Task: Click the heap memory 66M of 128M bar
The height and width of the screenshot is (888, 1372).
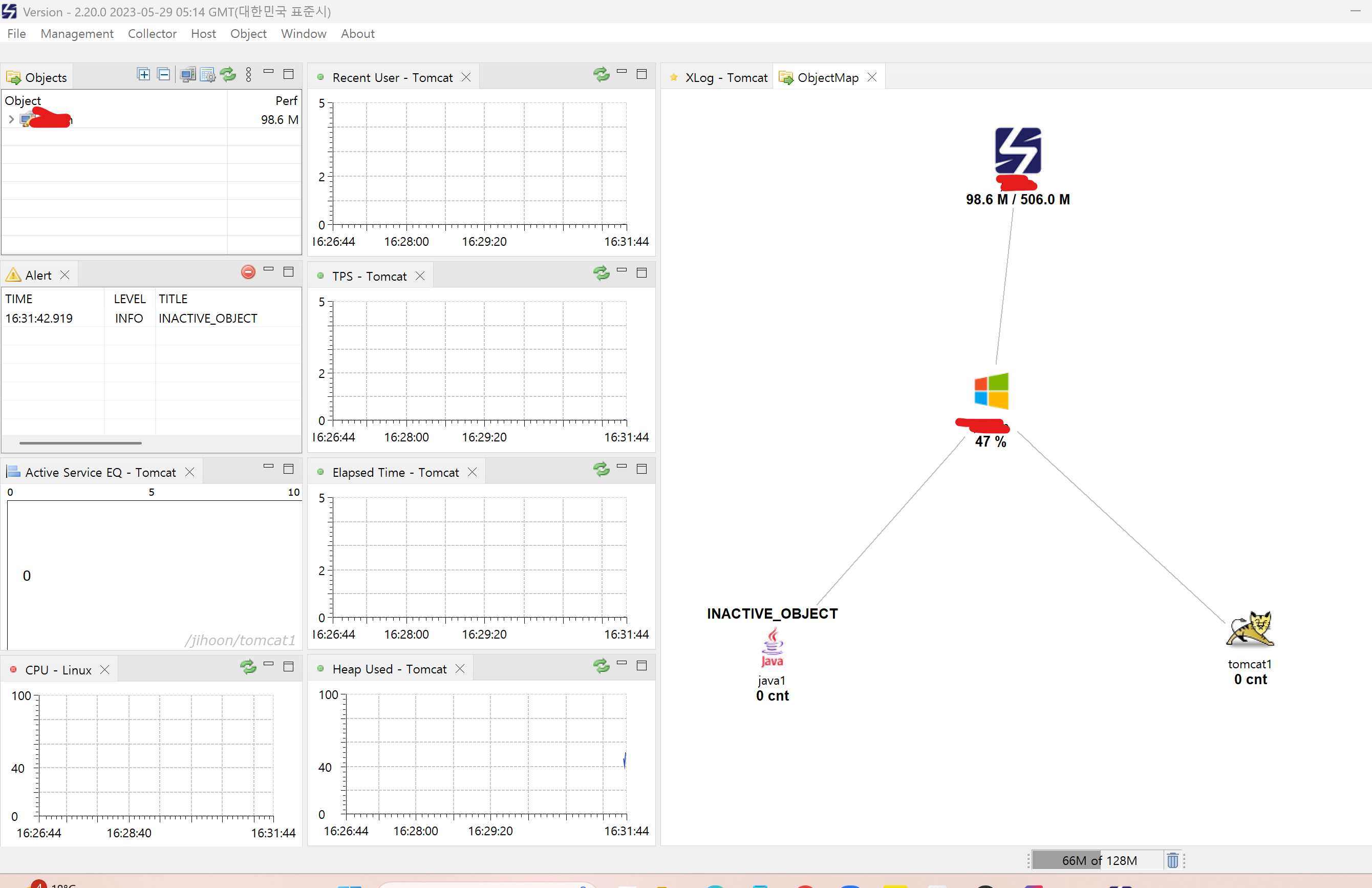Action: pyautogui.click(x=1098, y=860)
